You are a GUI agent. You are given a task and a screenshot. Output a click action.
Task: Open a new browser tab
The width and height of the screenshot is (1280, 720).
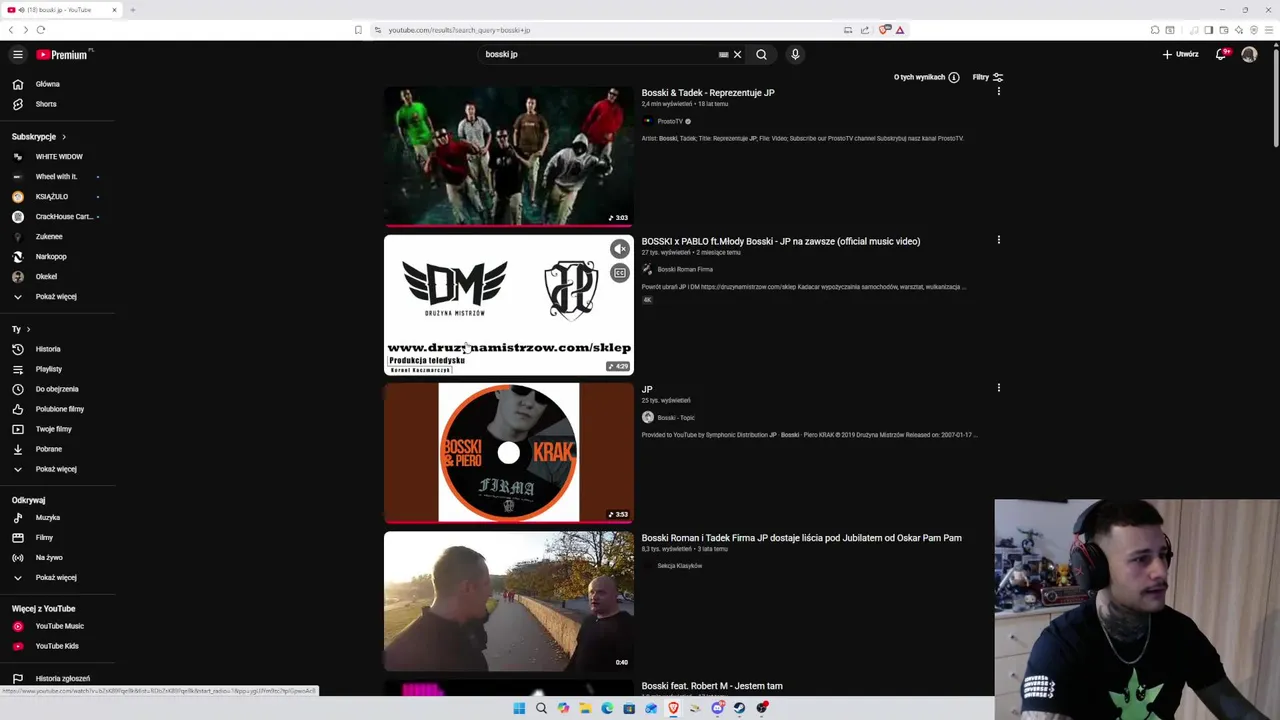point(132,10)
